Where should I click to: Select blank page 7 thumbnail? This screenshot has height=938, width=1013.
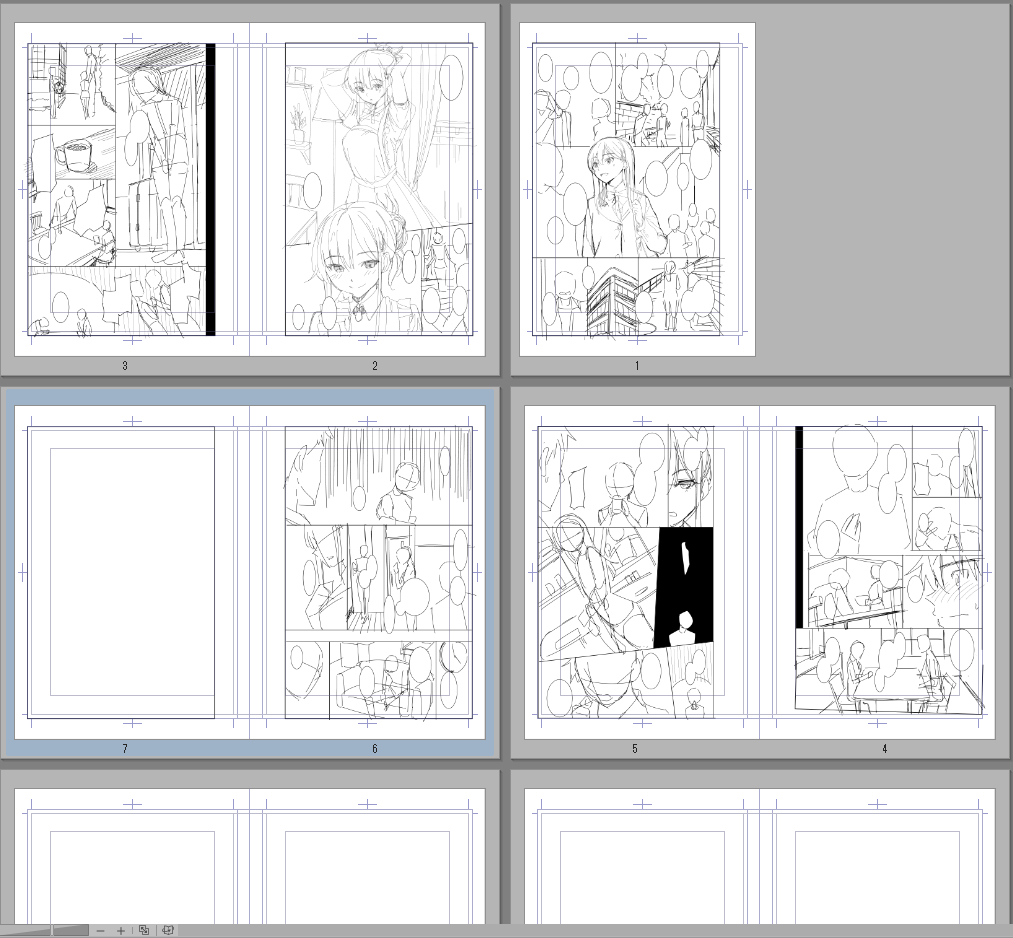point(132,572)
